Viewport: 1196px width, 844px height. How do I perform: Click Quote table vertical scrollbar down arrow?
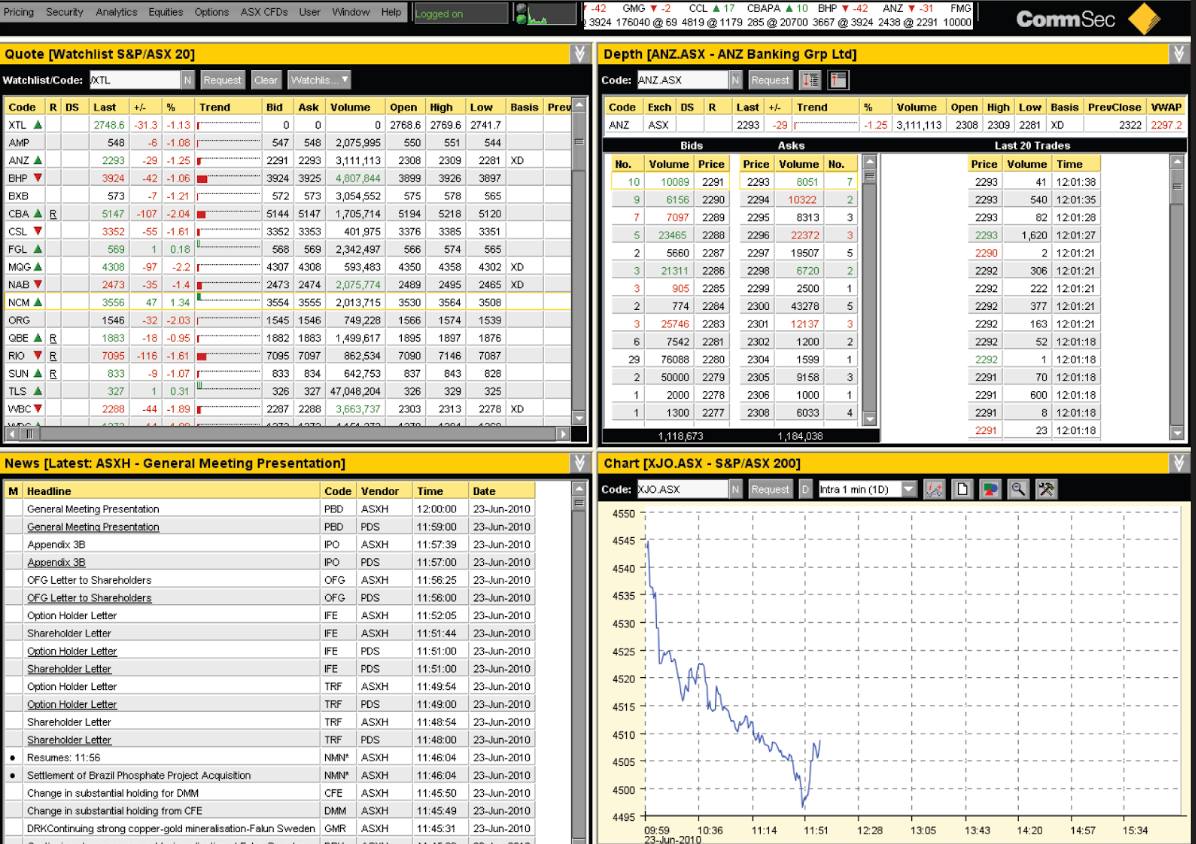[579, 418]
